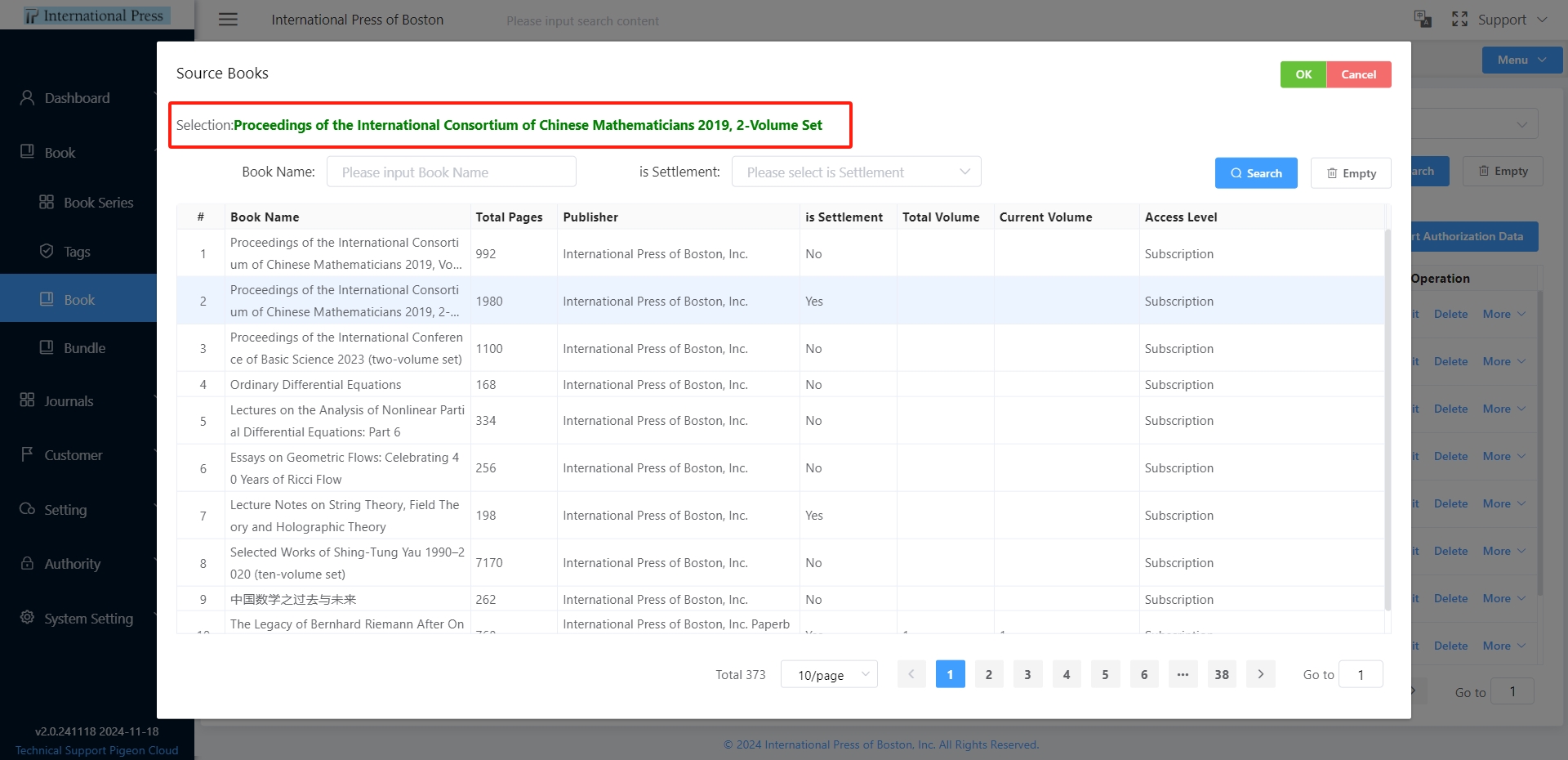
Task: Select Essays on Geometric Flows row
Action: tap(781, 468)
